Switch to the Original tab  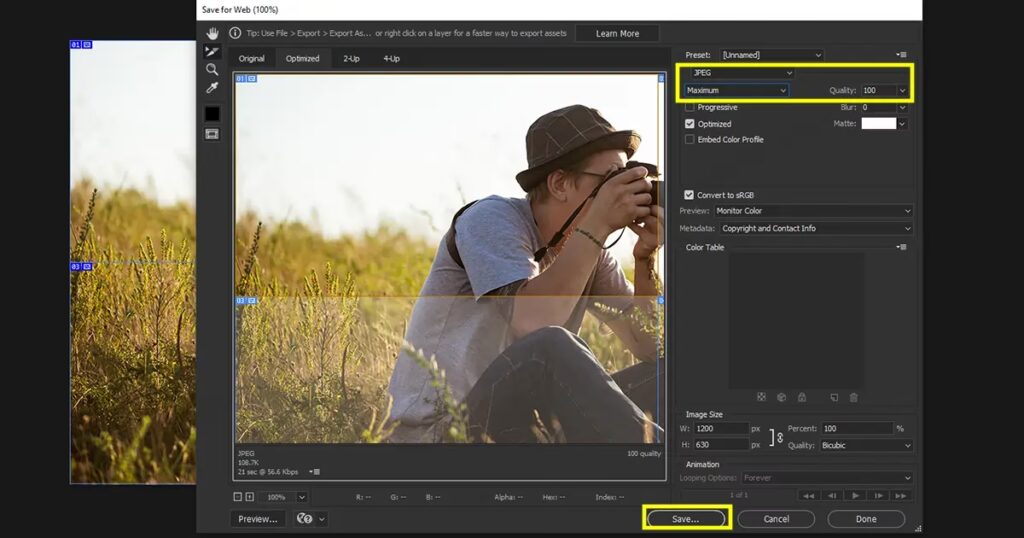(251, 59)
